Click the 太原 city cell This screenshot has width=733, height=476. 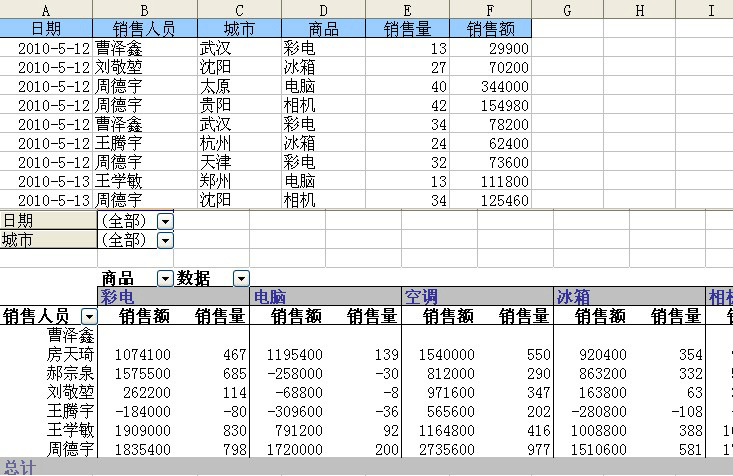click(x=239, y=86)
